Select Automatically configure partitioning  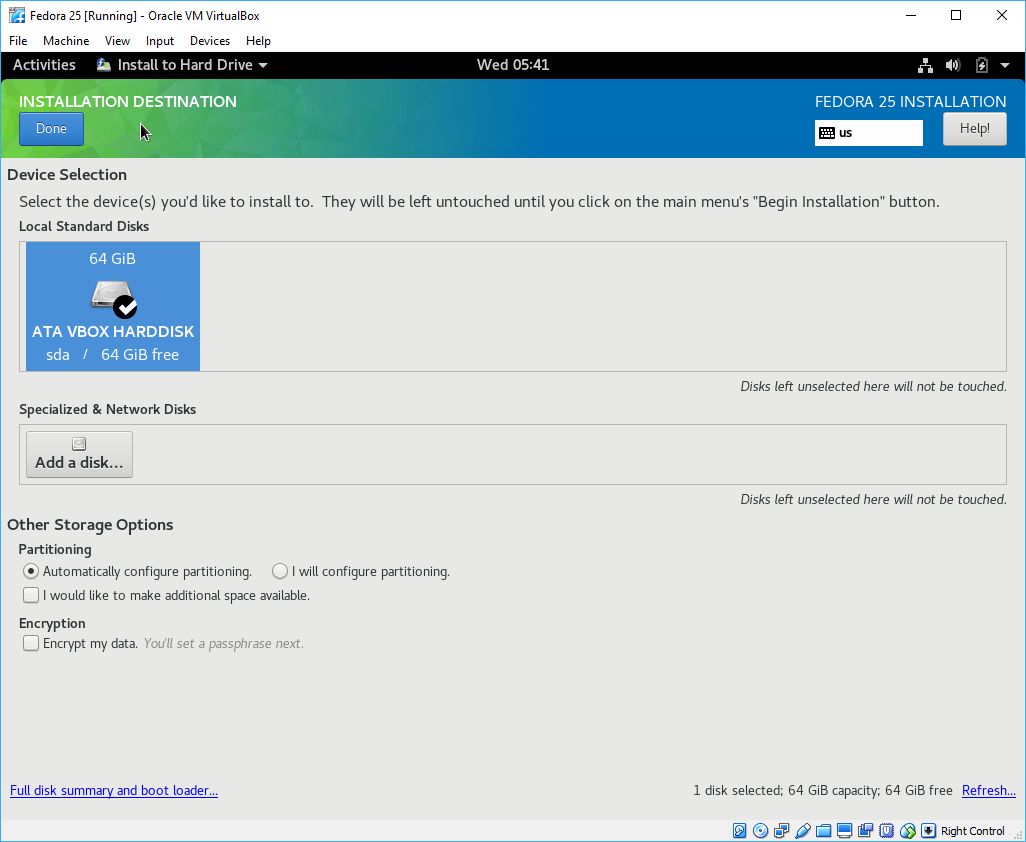(137, 571)
